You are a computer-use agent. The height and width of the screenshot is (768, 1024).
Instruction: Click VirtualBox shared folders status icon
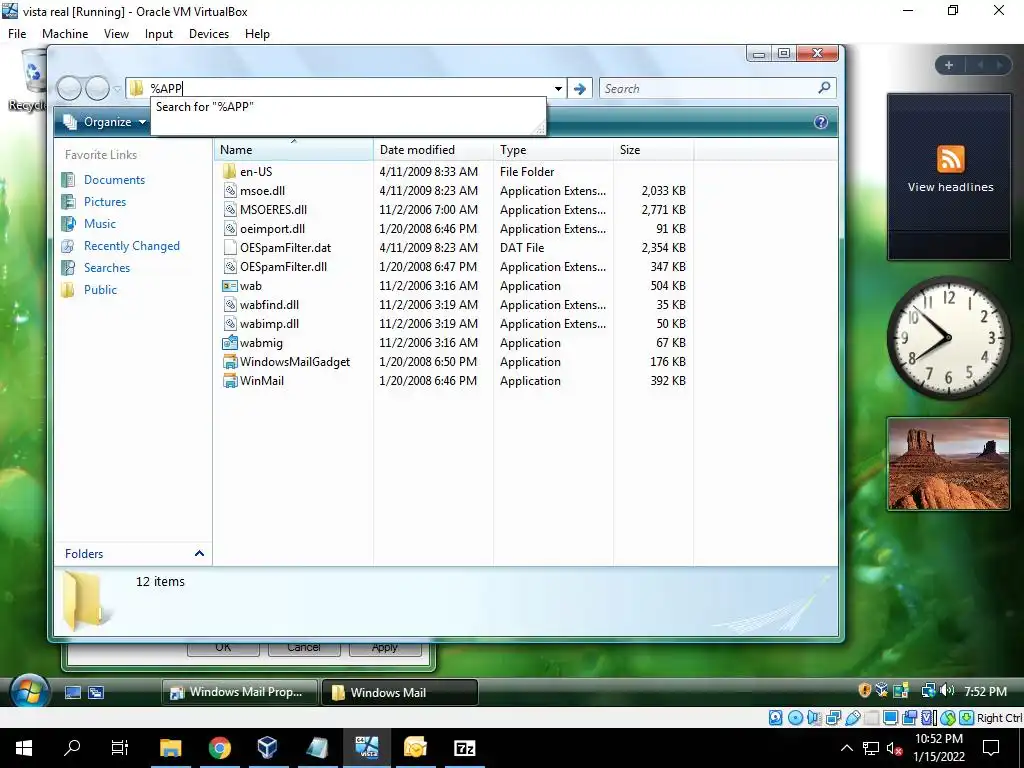point(871,718)
